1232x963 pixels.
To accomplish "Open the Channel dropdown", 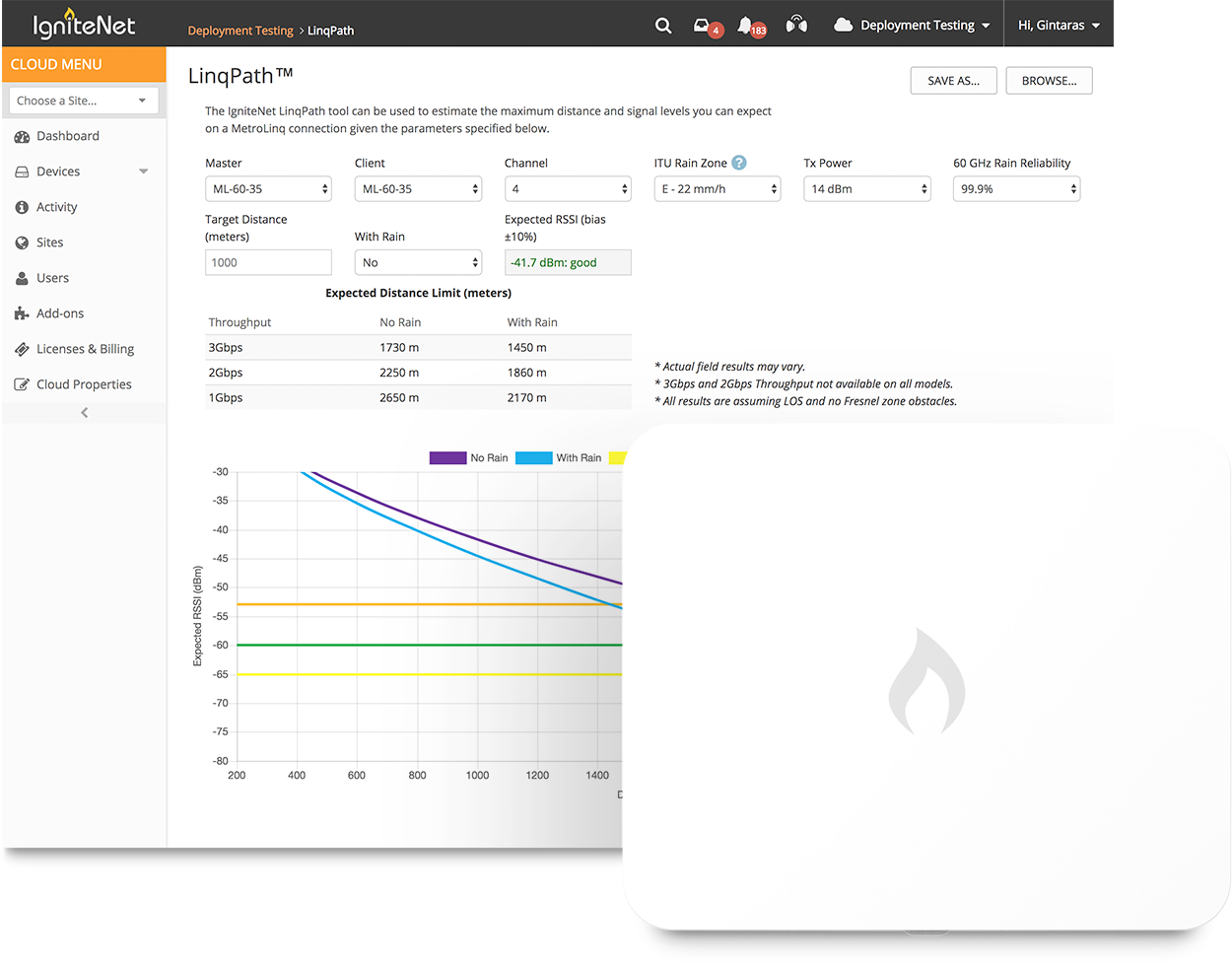I will tap(568, 188).
